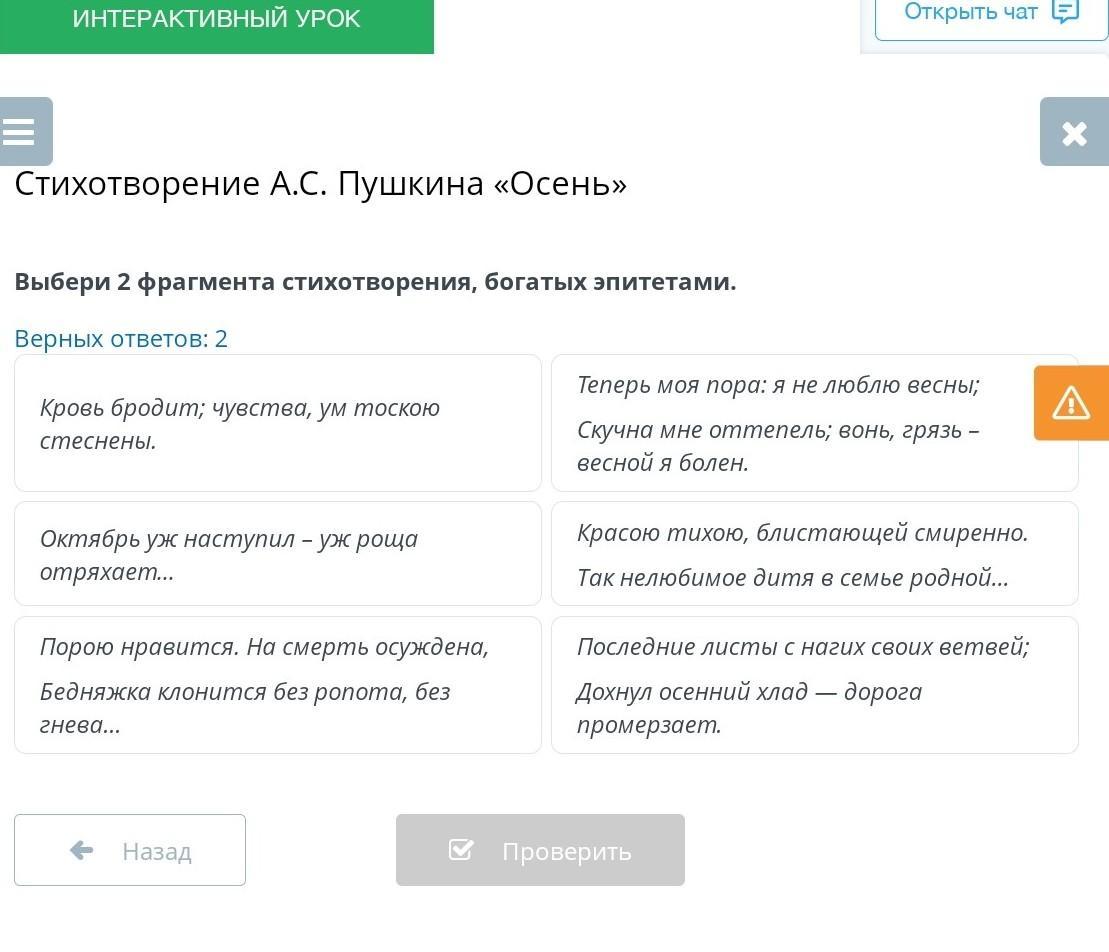Select answer 'Порою нравится. На смерть осуждена'
The width and height of the screenshot is (1109, 952).
278,685
